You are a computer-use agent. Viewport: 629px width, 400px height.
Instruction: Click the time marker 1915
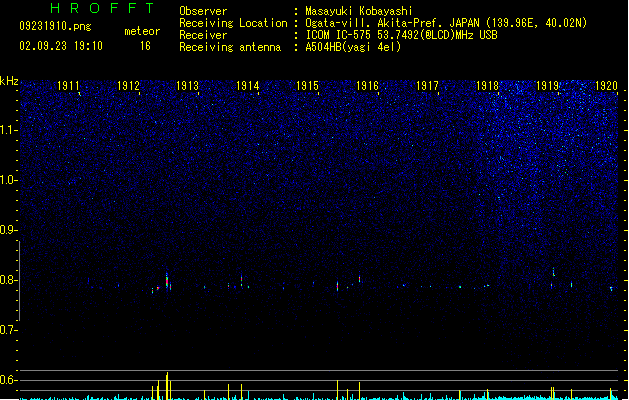[307, 86]
